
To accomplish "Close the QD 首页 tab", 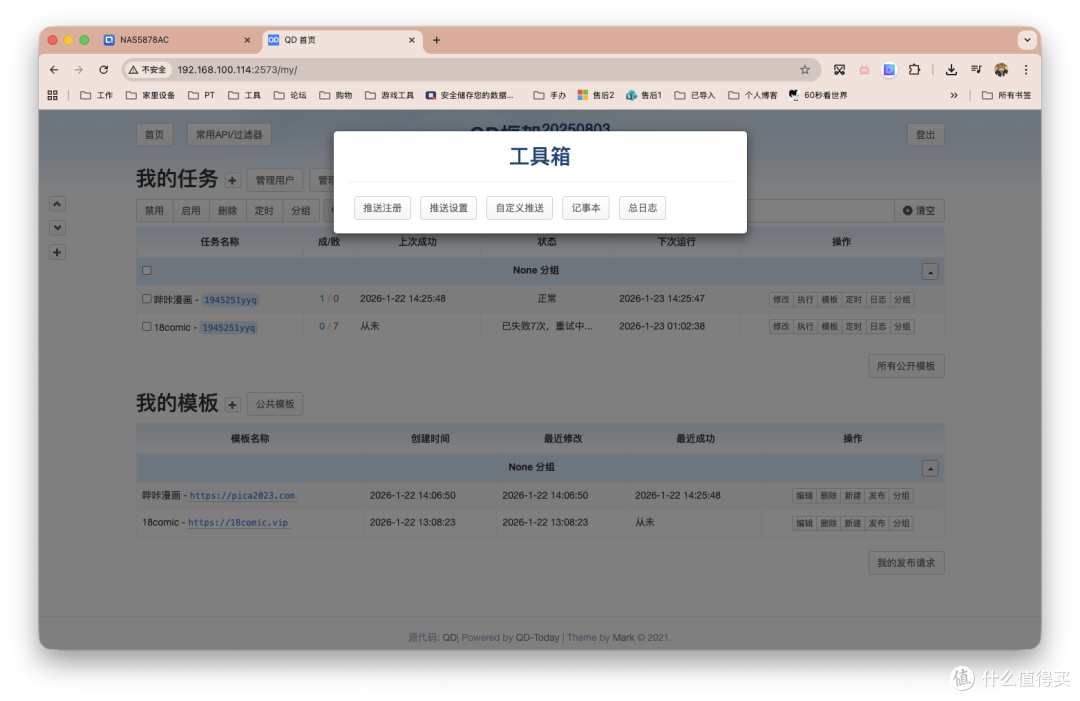I will pyautogui.click(x=411, y=40).
